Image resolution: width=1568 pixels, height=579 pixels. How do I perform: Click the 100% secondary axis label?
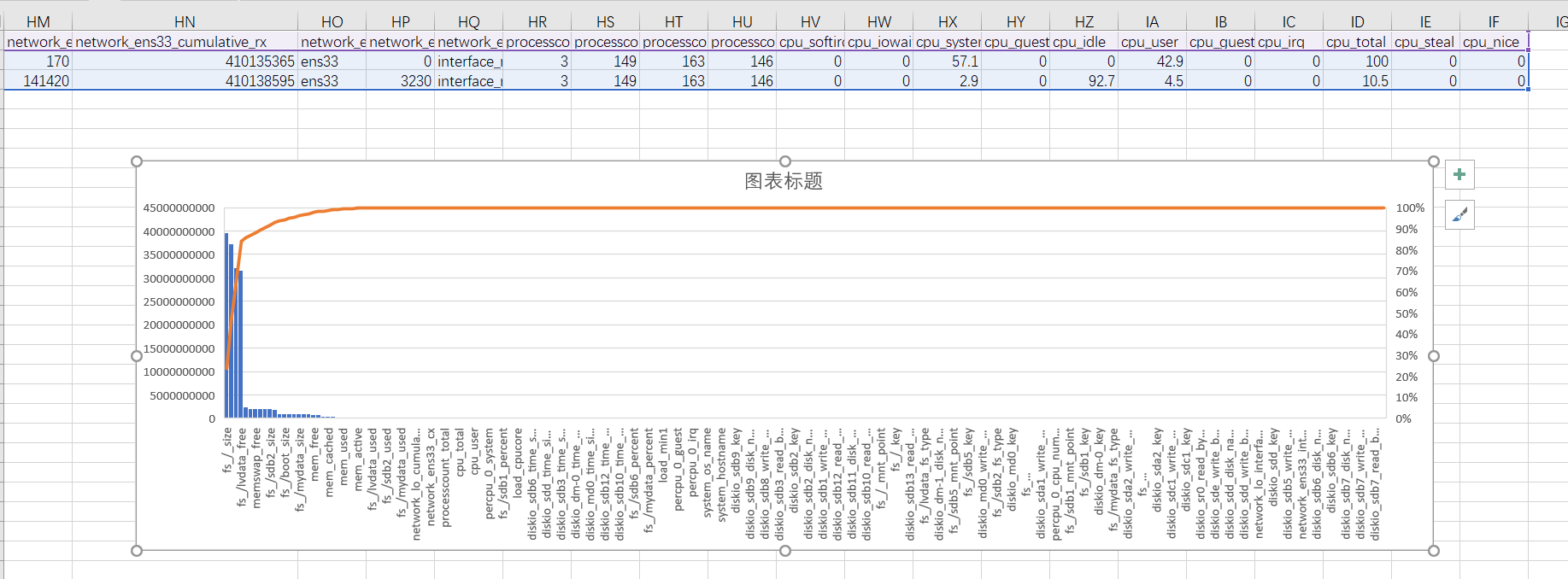[1410, 208]
